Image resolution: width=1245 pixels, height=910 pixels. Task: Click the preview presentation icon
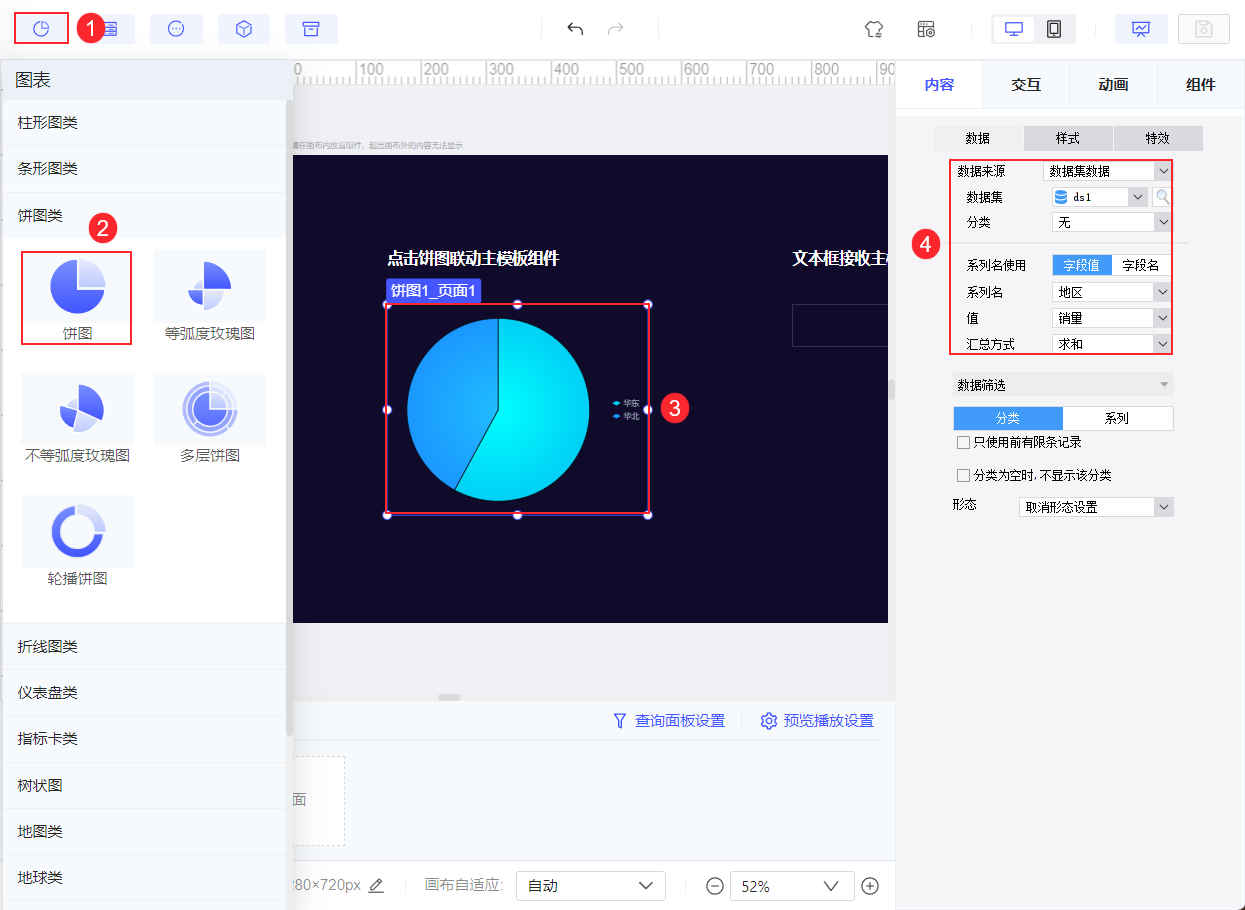[1141, 29]
